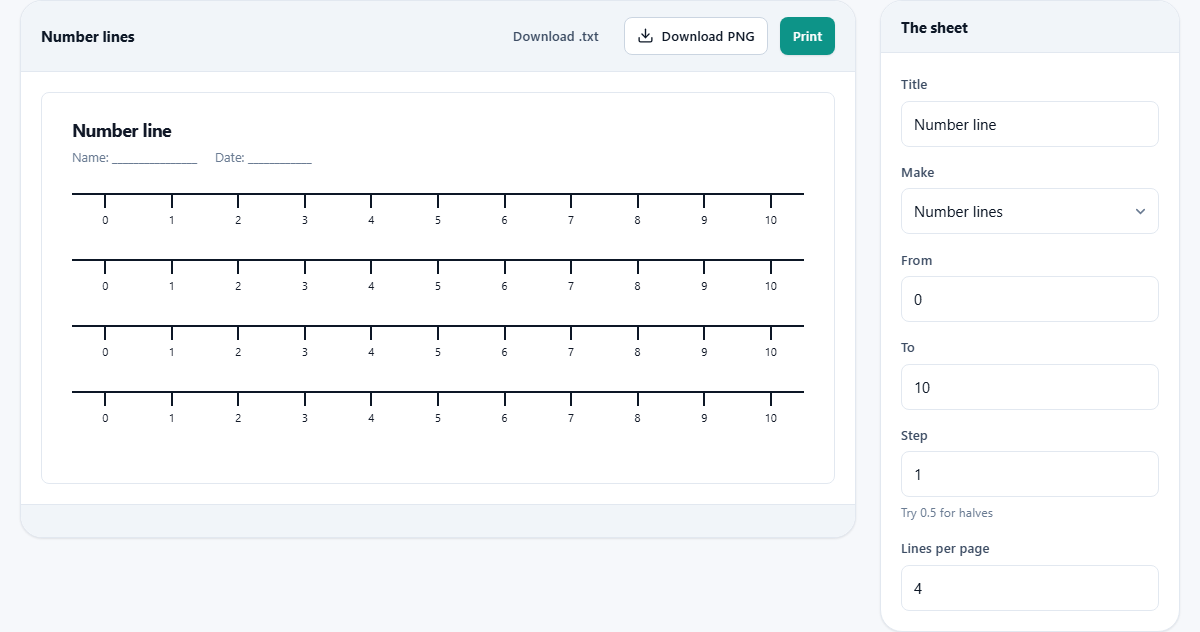1200x632 pixels.
Task: Click the 'To' label above value 10
Action: point(908,348)
